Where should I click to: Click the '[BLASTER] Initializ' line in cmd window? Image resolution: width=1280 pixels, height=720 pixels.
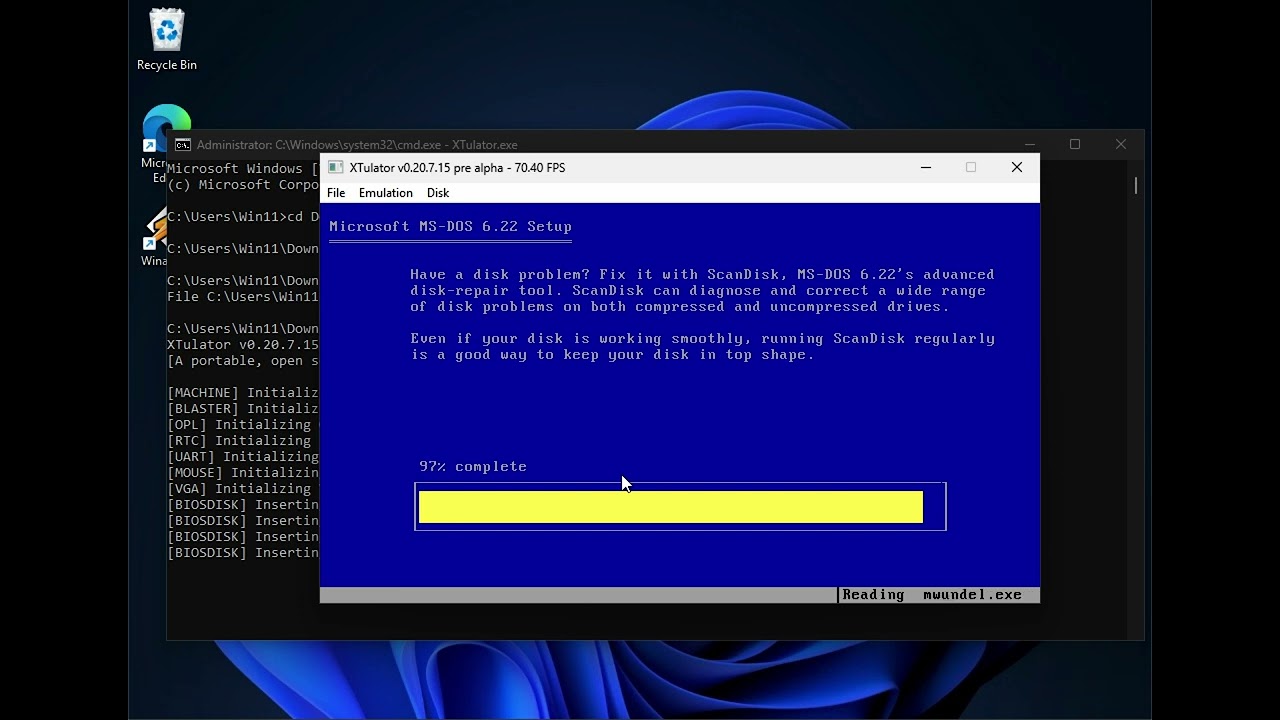coord(243,409)
